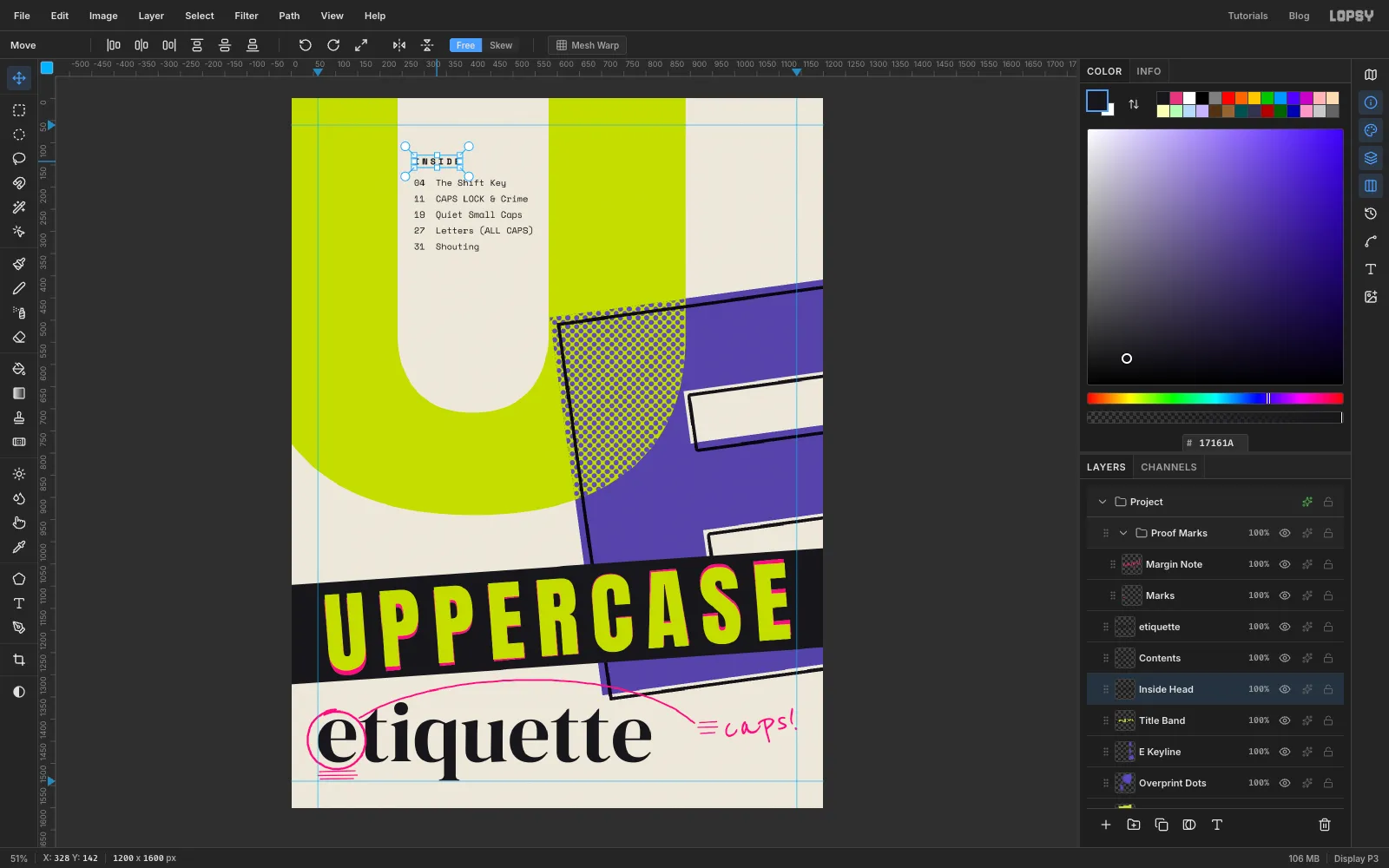The image size is (1389, 868).
Task: Collapse the Project group
Action: click(1103, 502)
